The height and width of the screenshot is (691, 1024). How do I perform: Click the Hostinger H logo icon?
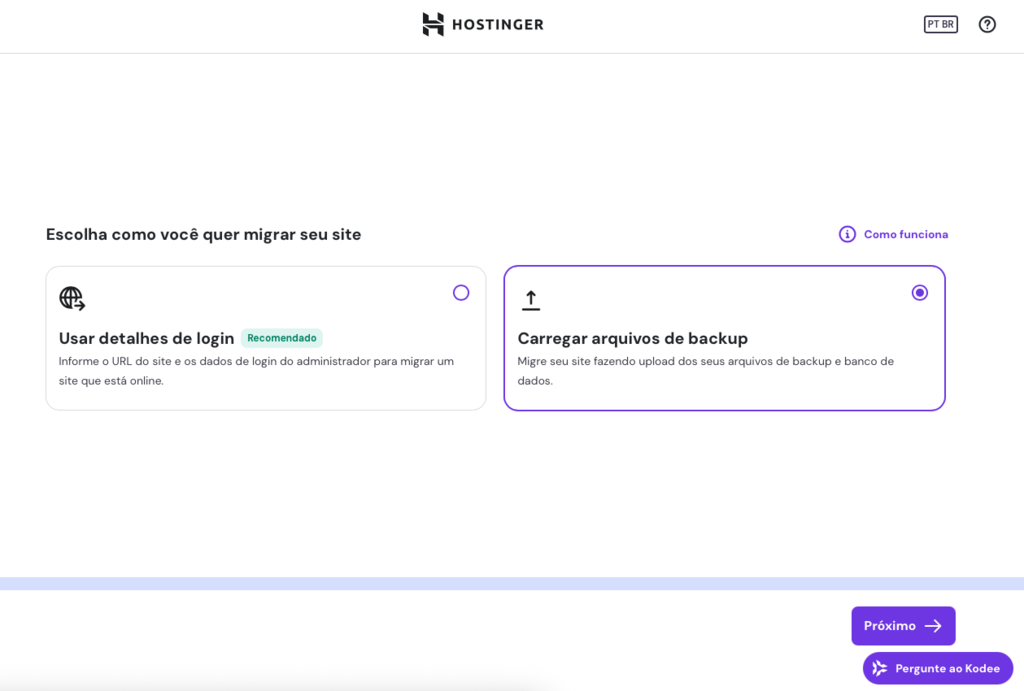click(432, 24)
